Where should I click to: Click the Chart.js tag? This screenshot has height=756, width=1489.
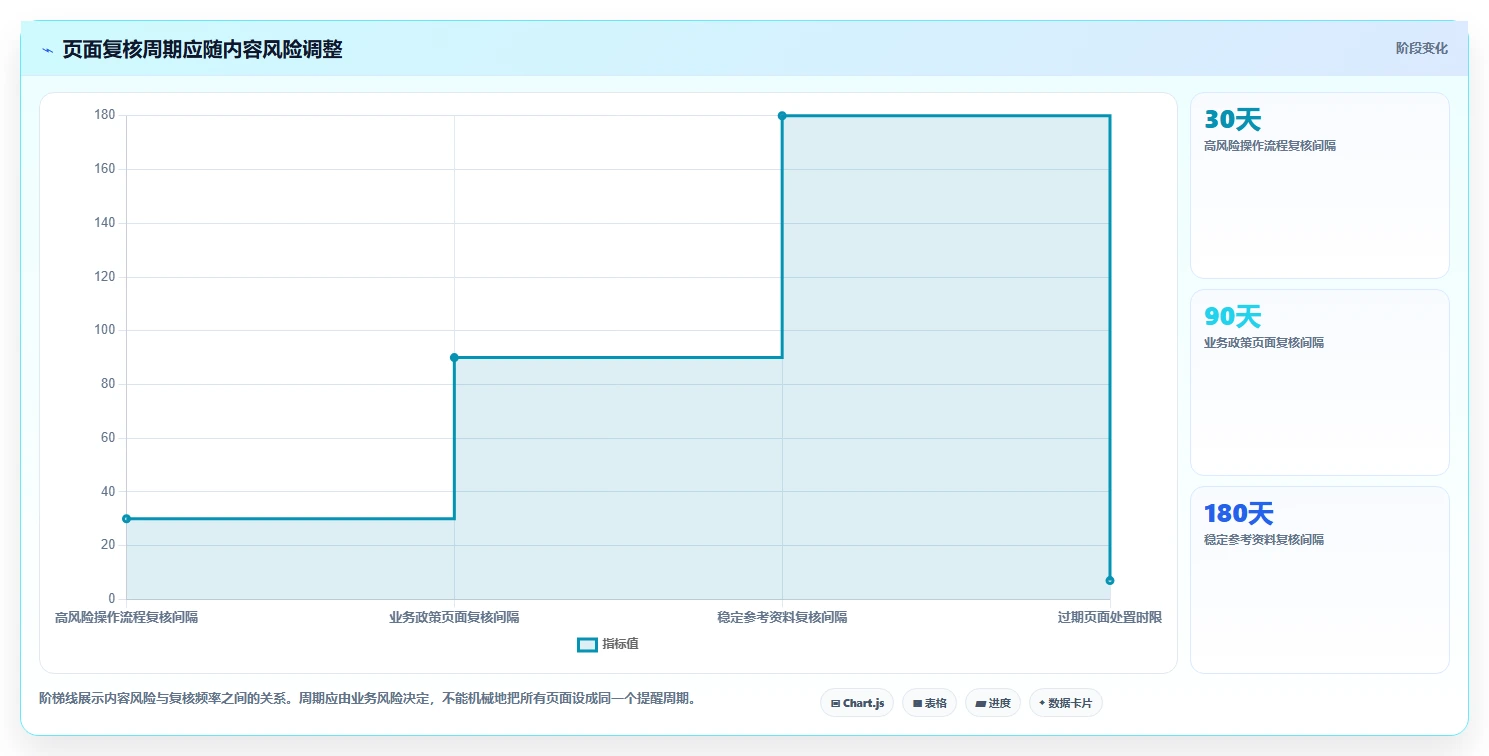[857, 703]
